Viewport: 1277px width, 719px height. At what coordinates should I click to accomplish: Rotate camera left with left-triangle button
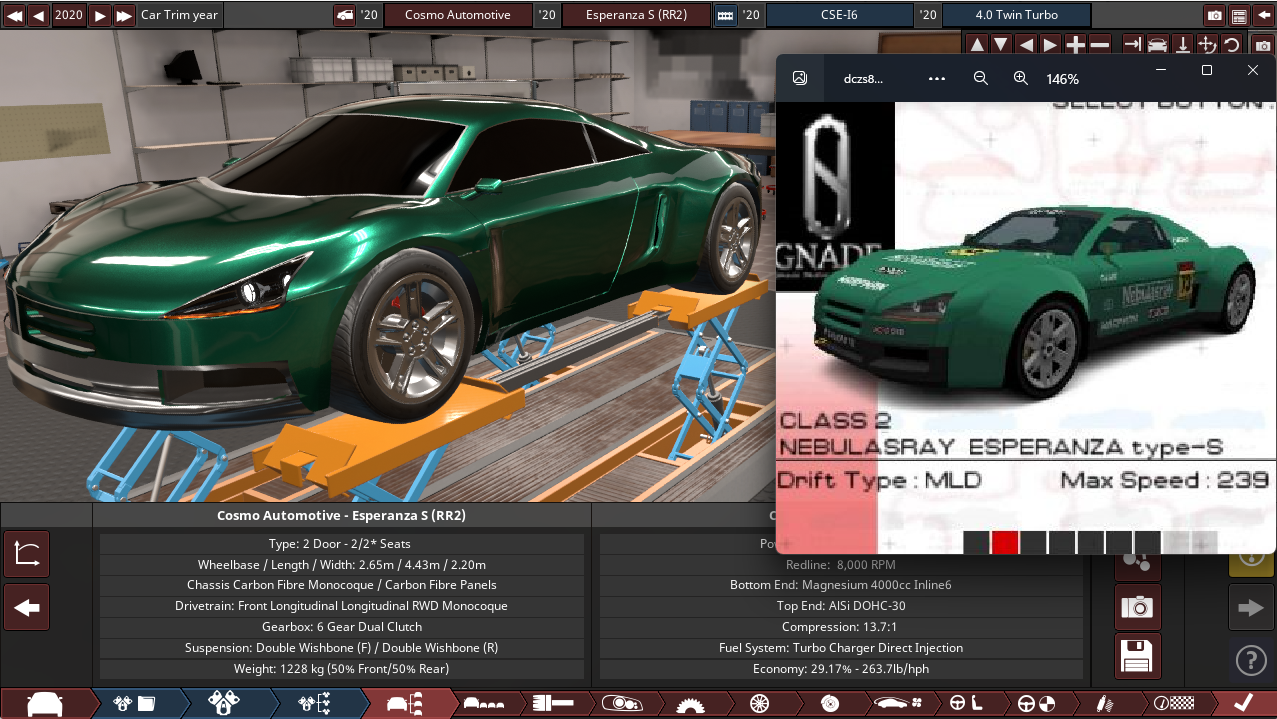point(1026,45)
